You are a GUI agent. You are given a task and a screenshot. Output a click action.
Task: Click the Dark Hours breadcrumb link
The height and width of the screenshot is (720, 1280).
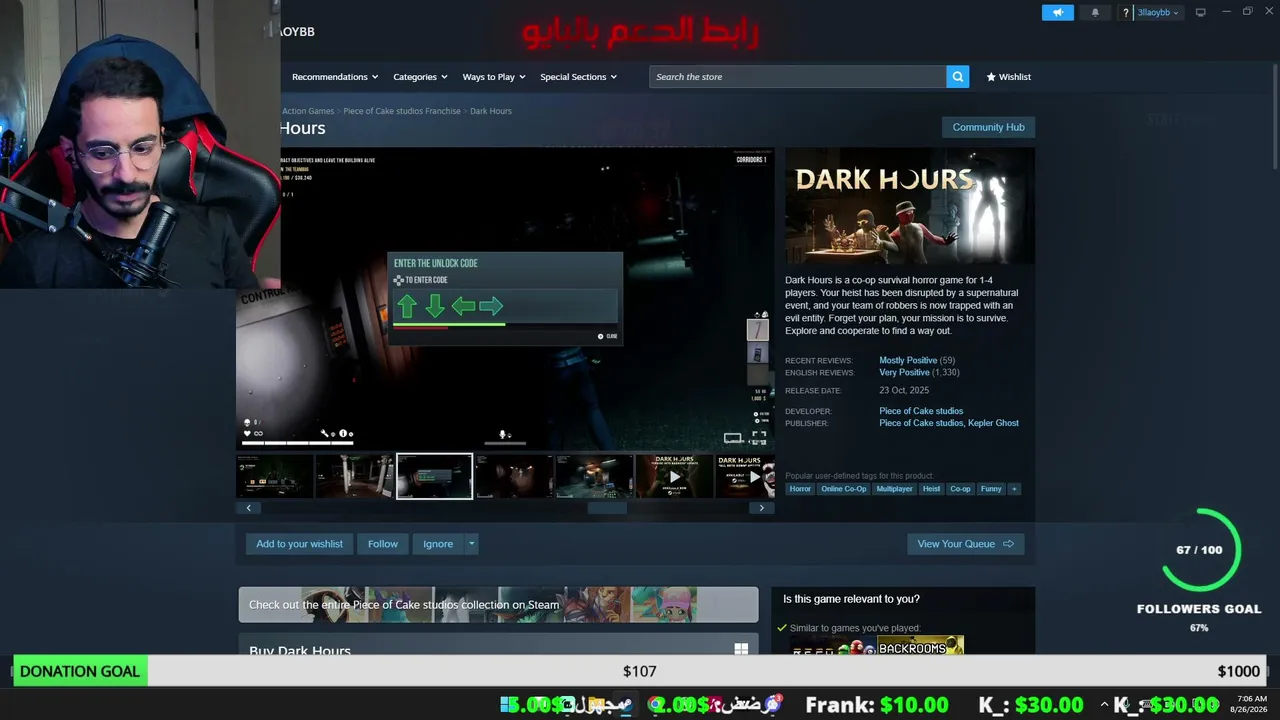491,111
